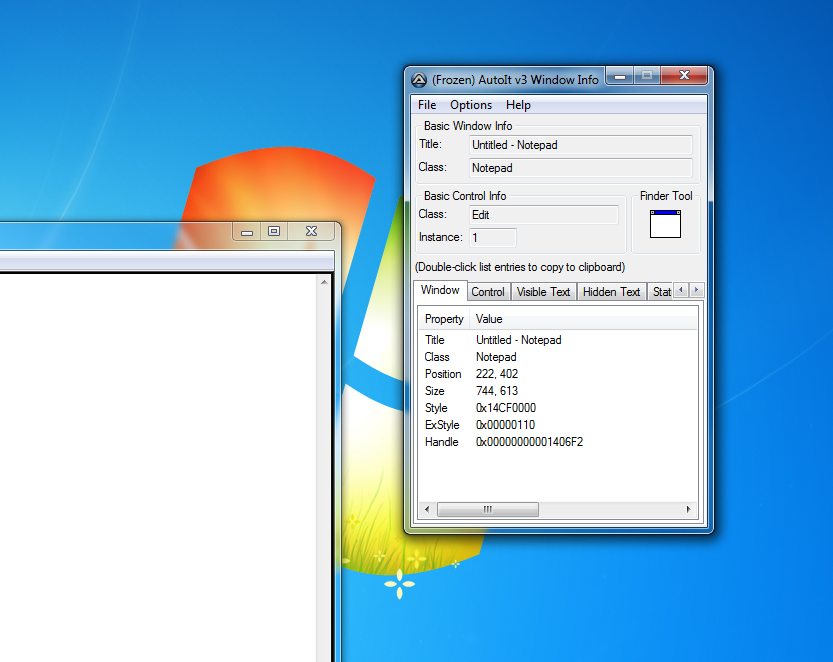
Task: Switch to the Control tab
Action: [x=488, y=292]
